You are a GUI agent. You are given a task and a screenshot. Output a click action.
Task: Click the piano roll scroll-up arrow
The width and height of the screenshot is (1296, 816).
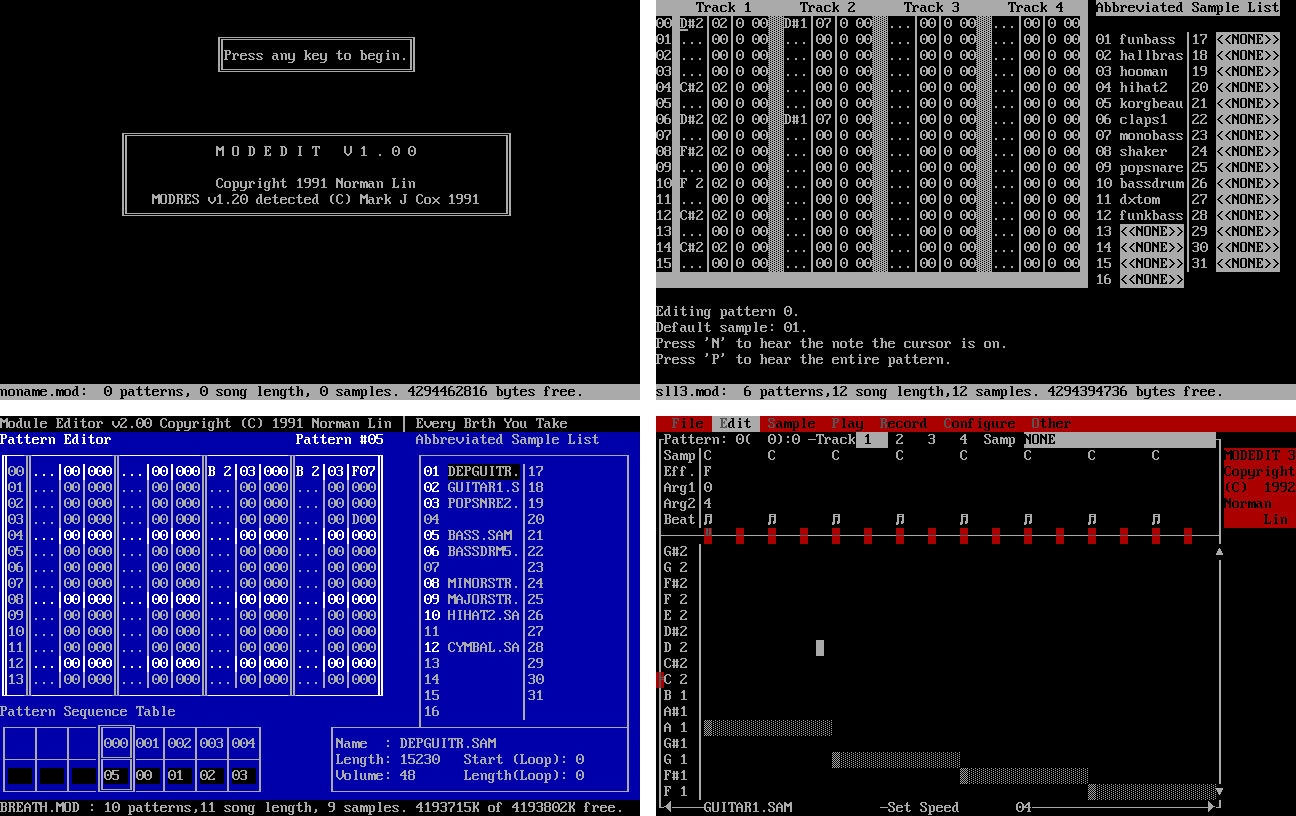tap(1219, 551)
